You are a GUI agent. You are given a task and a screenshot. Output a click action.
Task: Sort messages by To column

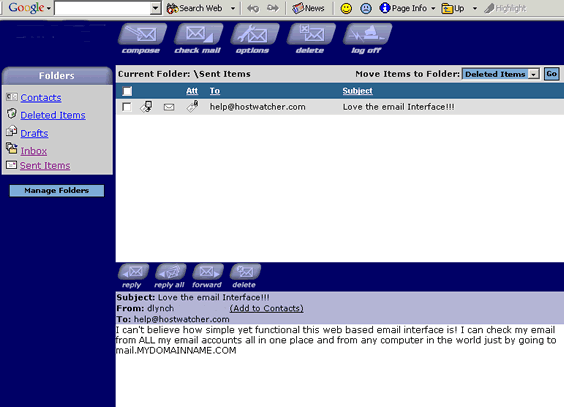click(215, 91)
